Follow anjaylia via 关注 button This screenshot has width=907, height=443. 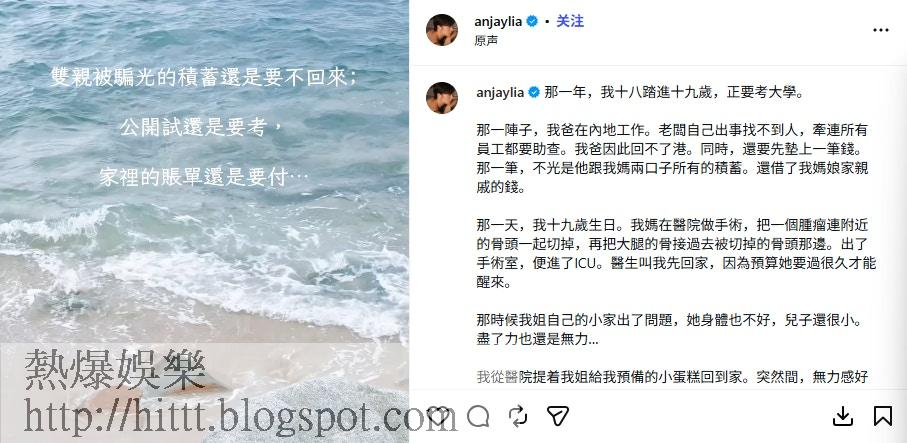coord(570,21)
